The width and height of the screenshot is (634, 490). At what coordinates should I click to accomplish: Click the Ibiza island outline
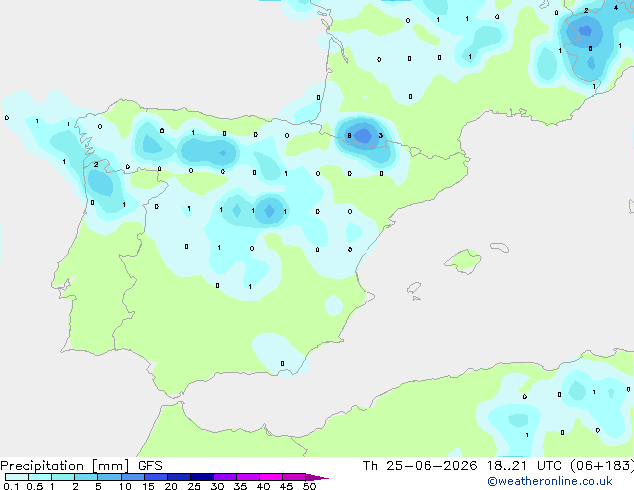point(414,288)
